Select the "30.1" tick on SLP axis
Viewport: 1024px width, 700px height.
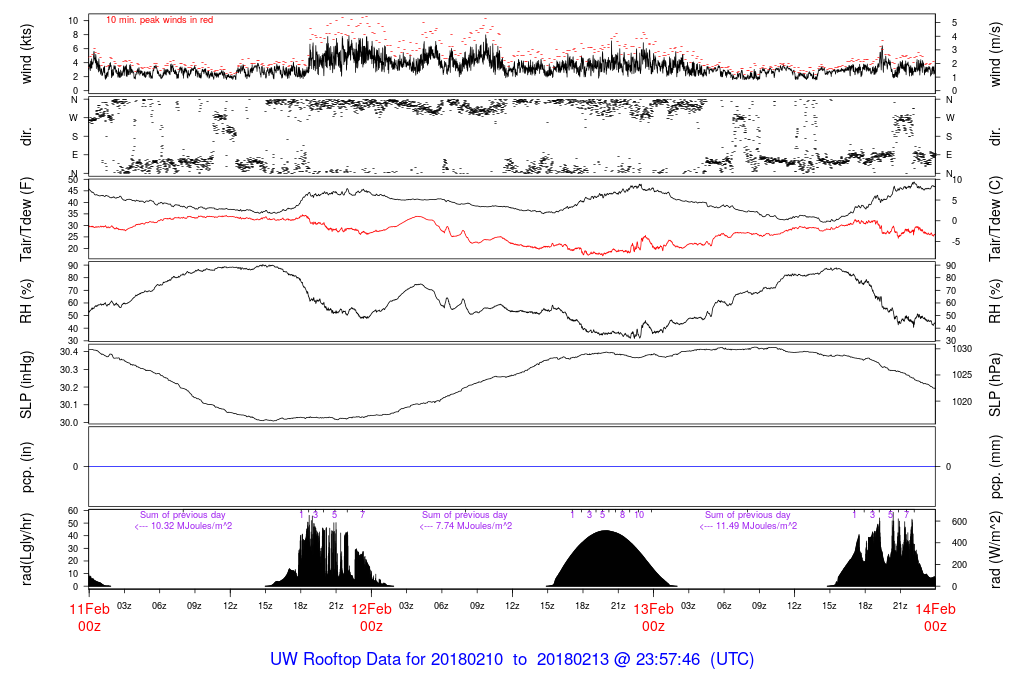[70, 405]
